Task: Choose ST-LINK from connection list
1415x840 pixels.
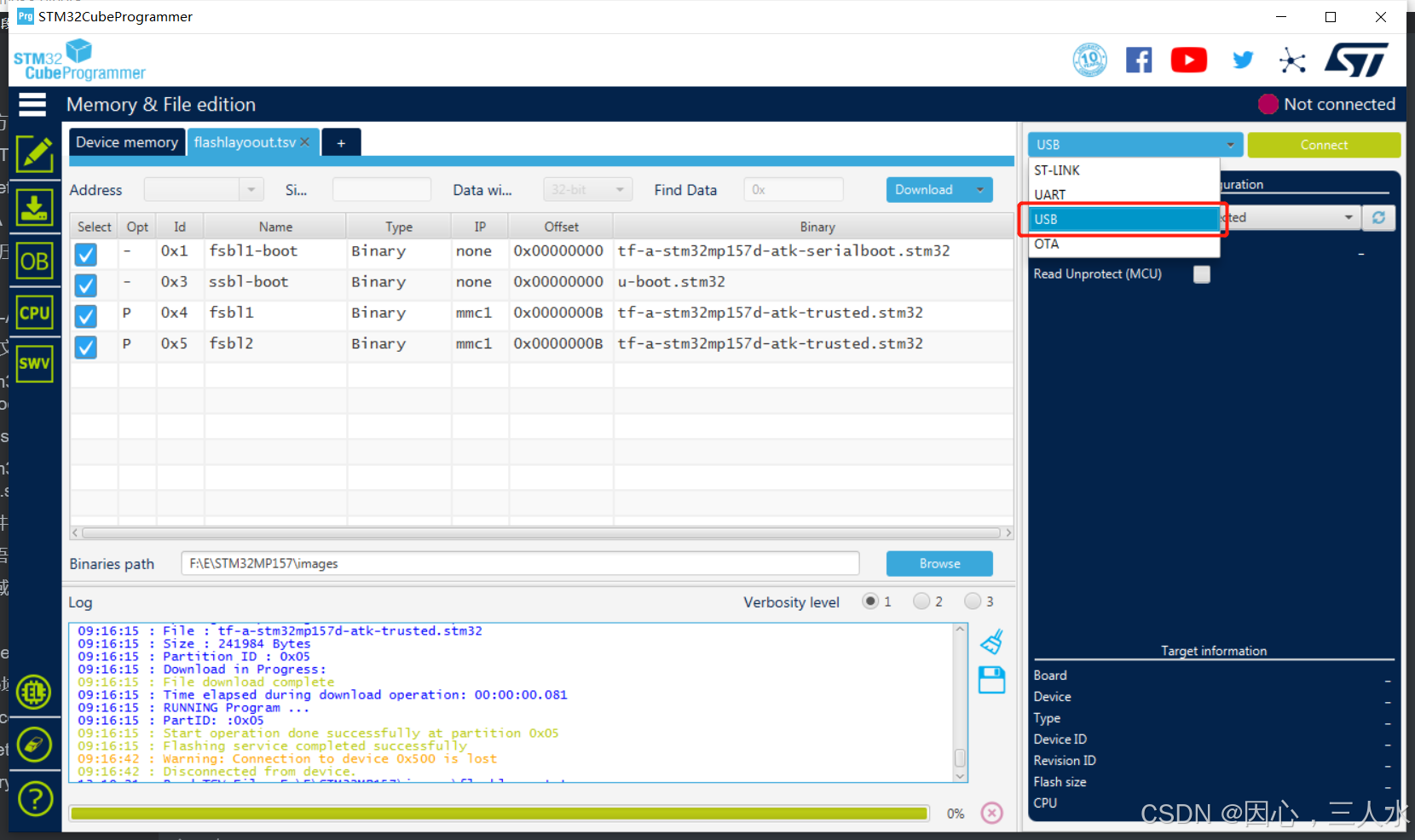Action: click(x=1124, y=170)
